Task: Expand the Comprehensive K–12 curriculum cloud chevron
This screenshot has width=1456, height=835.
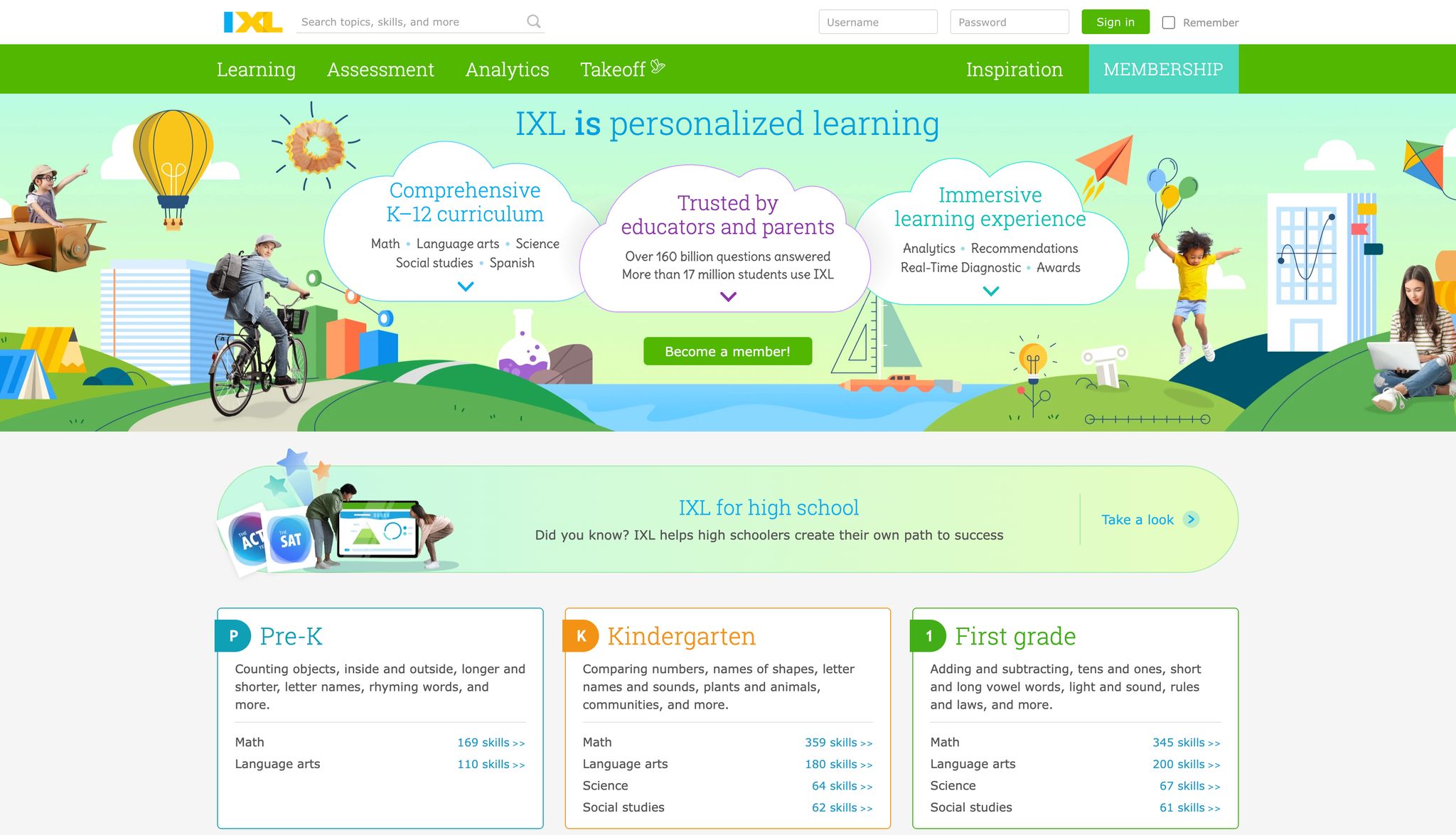Action: (466, 286)
